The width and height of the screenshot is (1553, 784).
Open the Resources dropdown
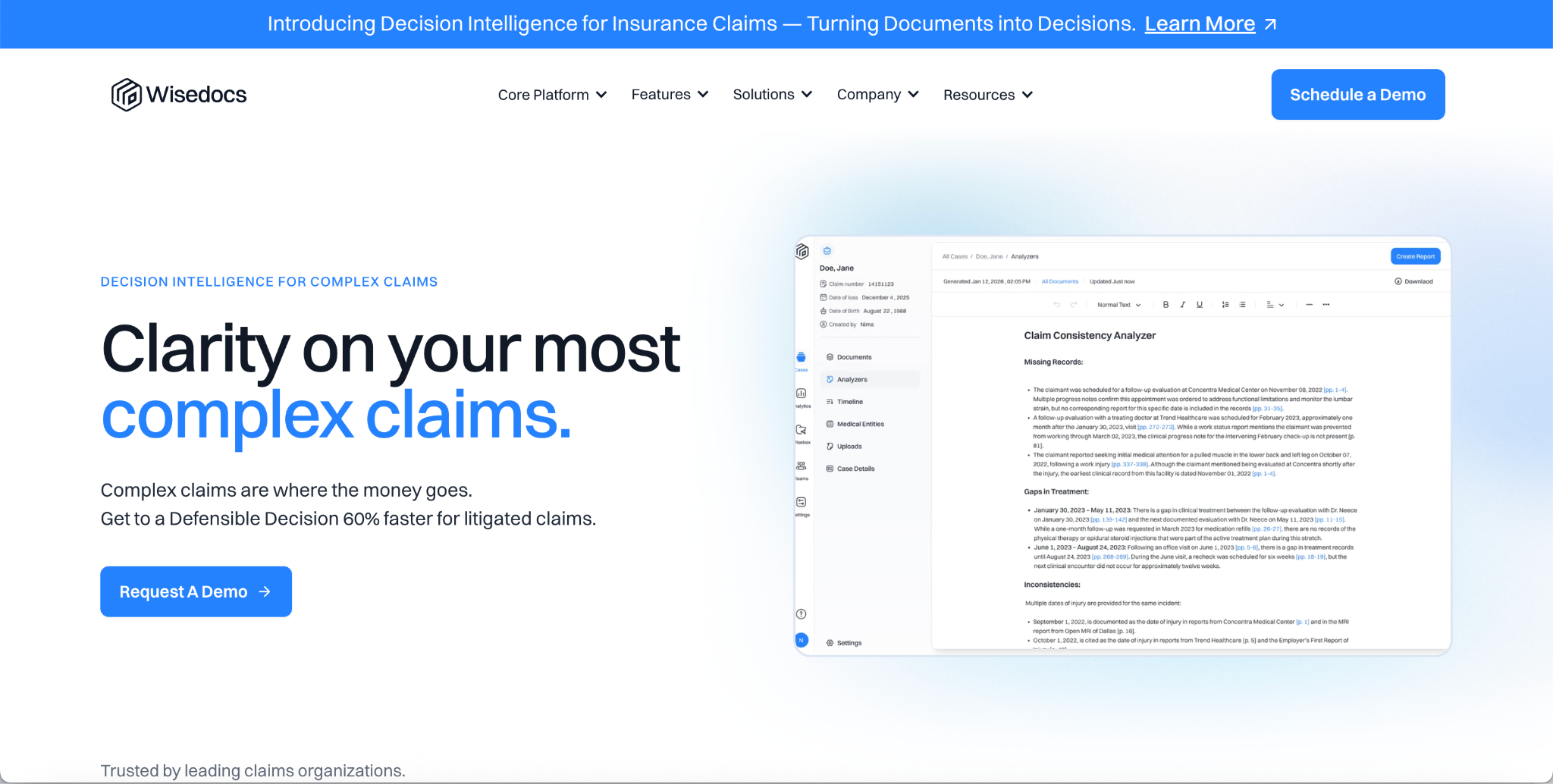pyautogui.click(x=987, y=95)
